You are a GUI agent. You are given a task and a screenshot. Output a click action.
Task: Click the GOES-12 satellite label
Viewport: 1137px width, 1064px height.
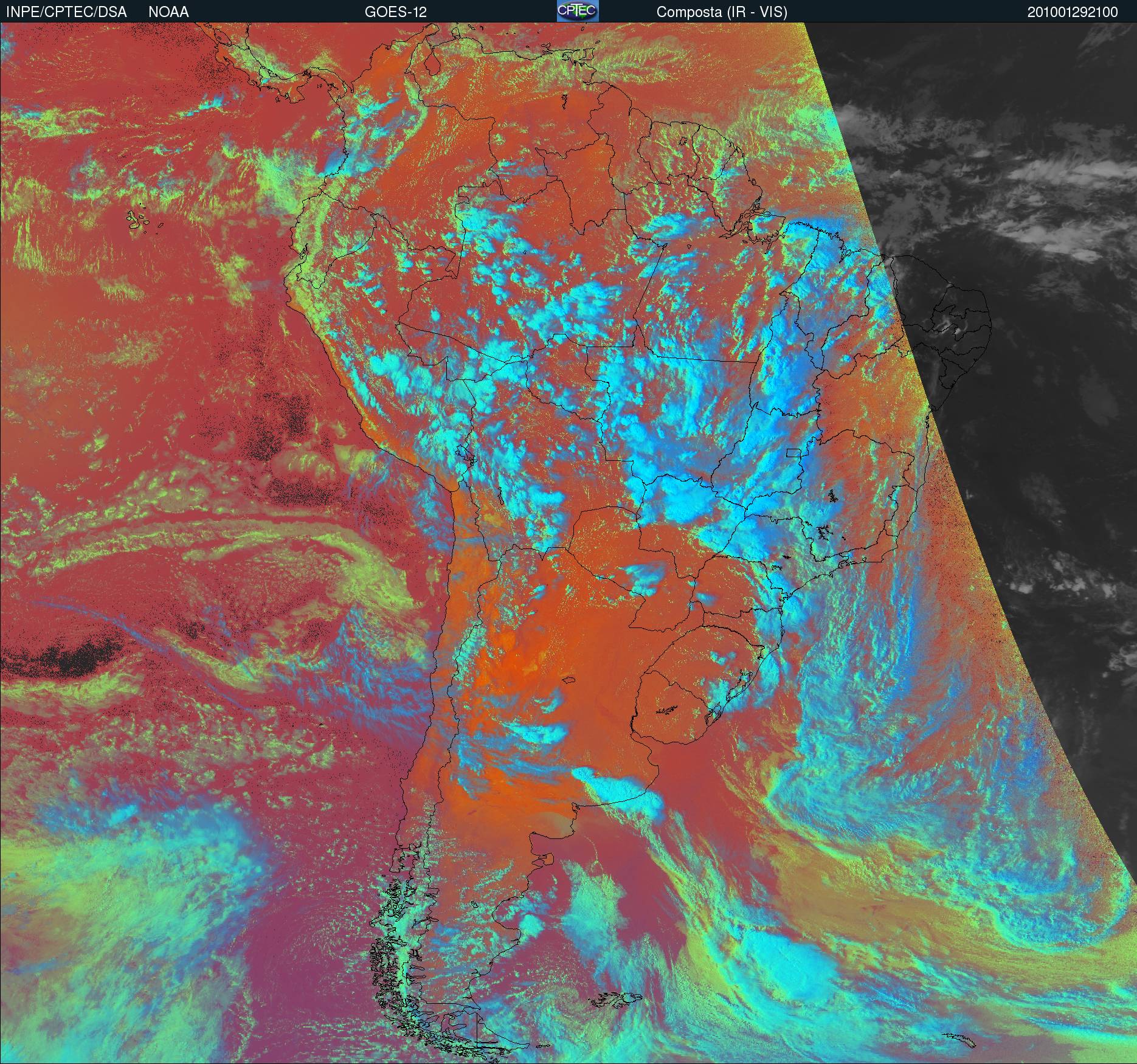click(395, 12)
